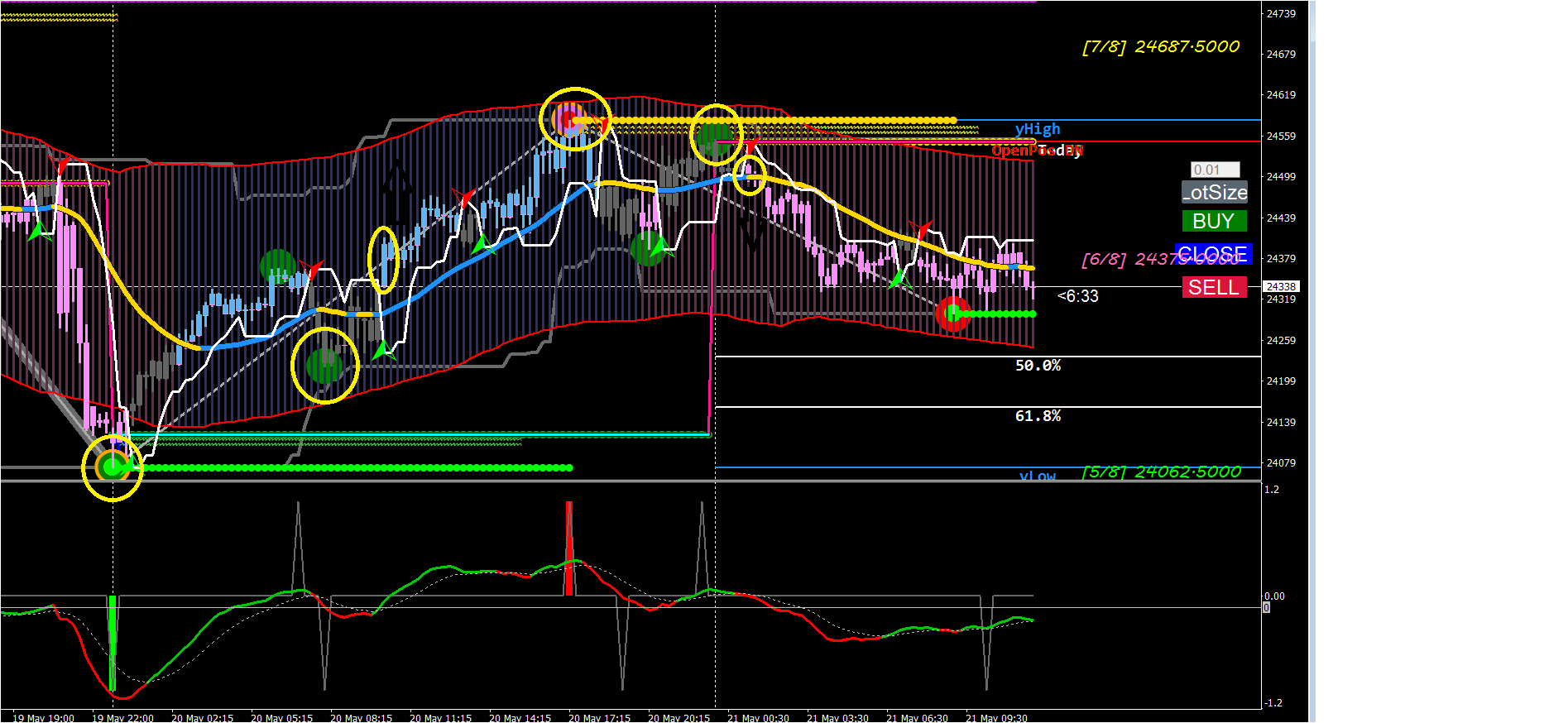Click the current price tag 24338

click(1281, 286)
